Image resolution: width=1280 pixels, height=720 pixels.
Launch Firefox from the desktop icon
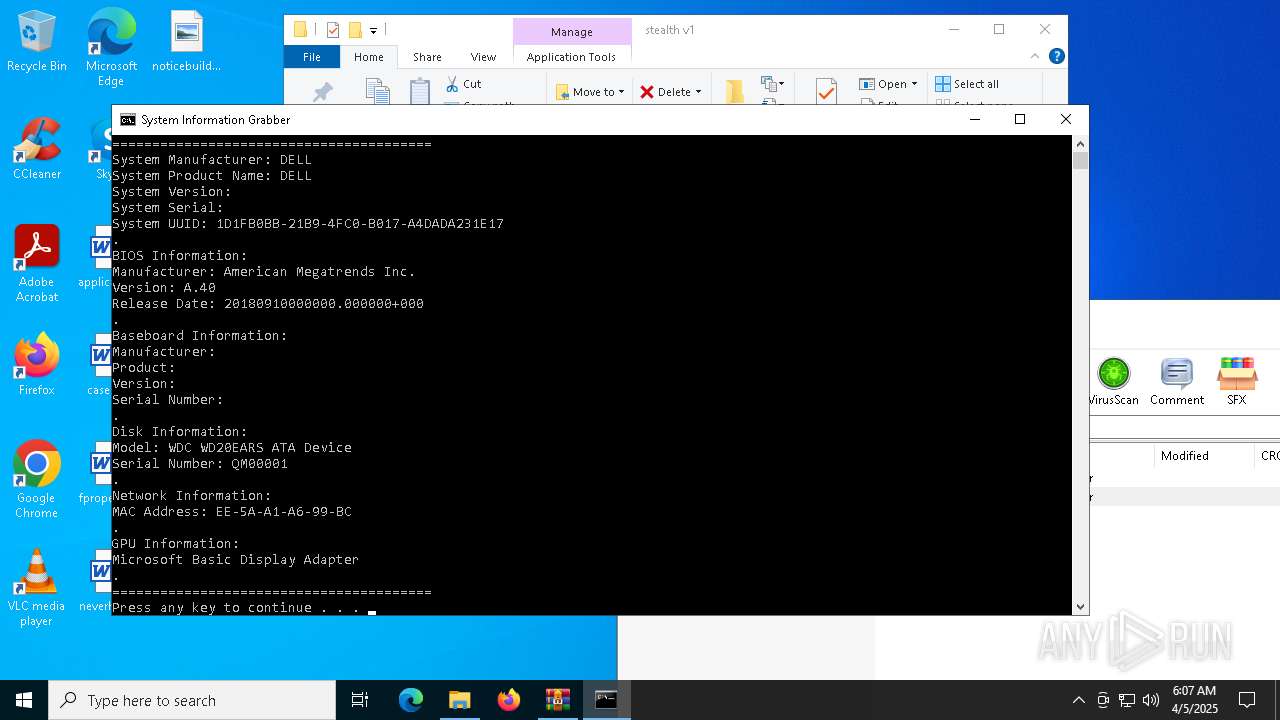tap(37, 365)
